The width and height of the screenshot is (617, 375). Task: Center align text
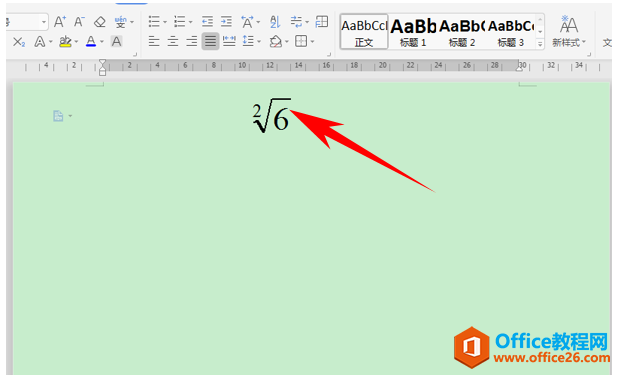(173, 41)
